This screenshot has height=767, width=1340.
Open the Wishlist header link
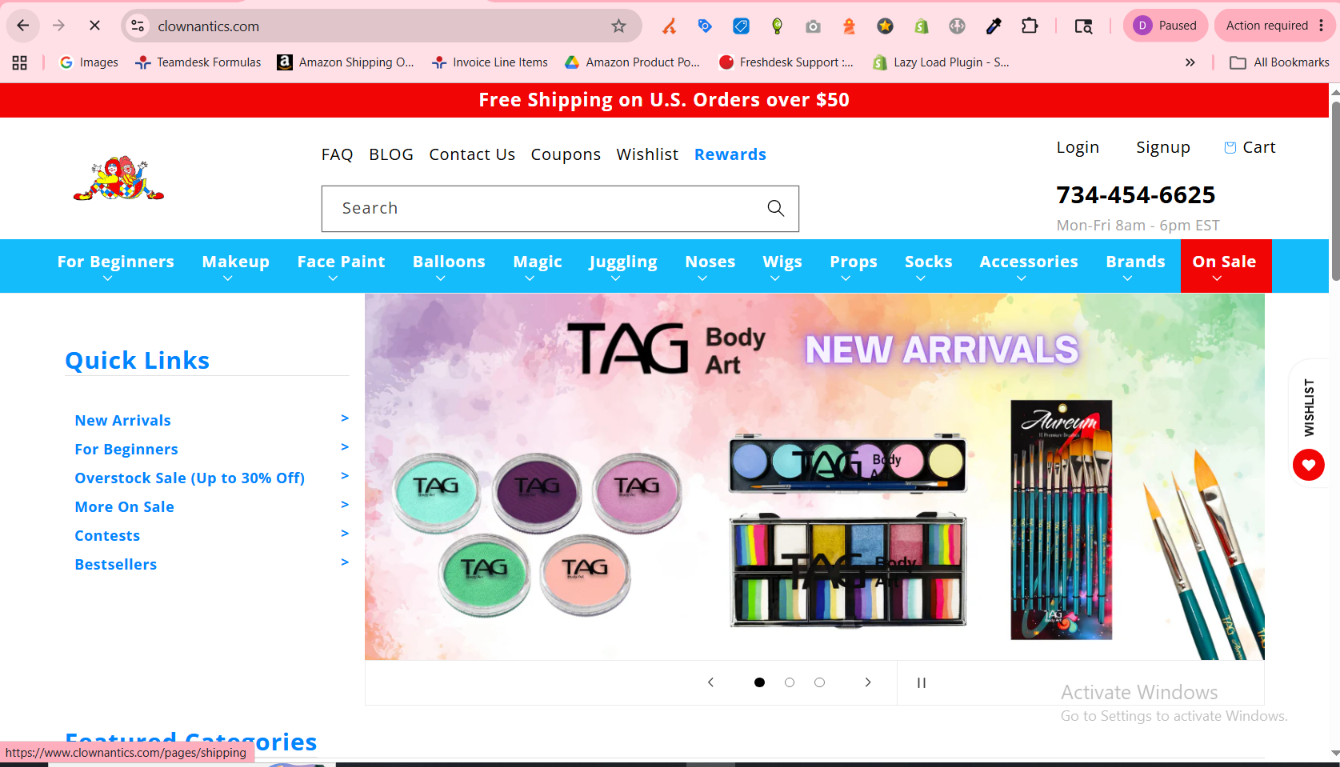pos(647,154)
